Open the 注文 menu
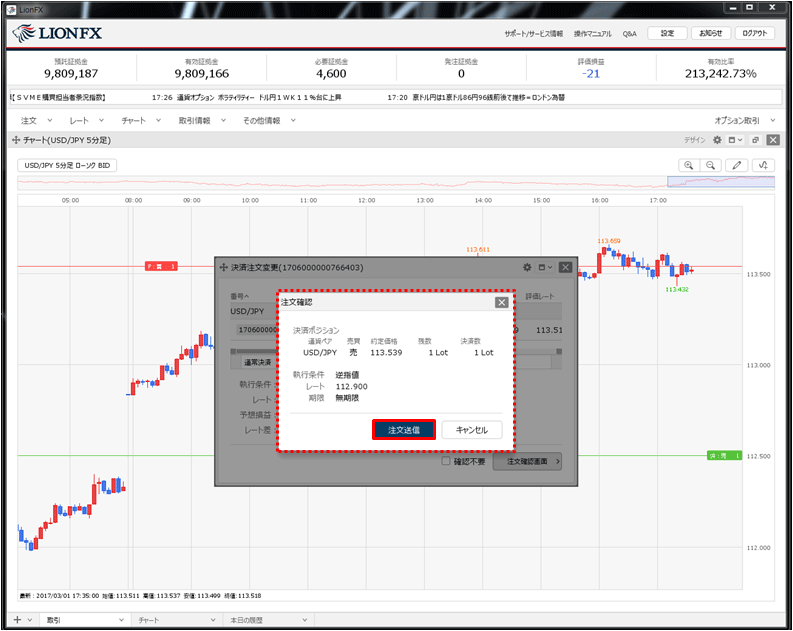793x631 pixels. [x=36, y=120]
